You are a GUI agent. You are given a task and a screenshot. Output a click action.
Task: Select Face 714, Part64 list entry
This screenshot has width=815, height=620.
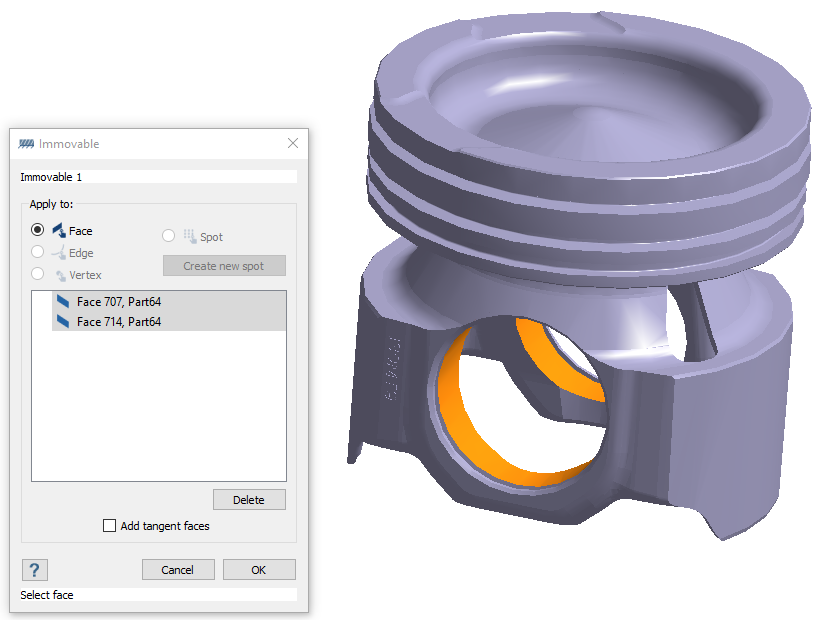tap(119, 322)
